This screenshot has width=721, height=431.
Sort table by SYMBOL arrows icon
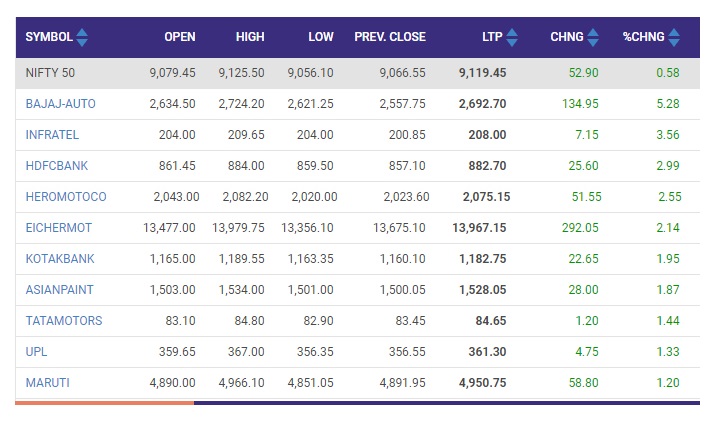point(82,37)
